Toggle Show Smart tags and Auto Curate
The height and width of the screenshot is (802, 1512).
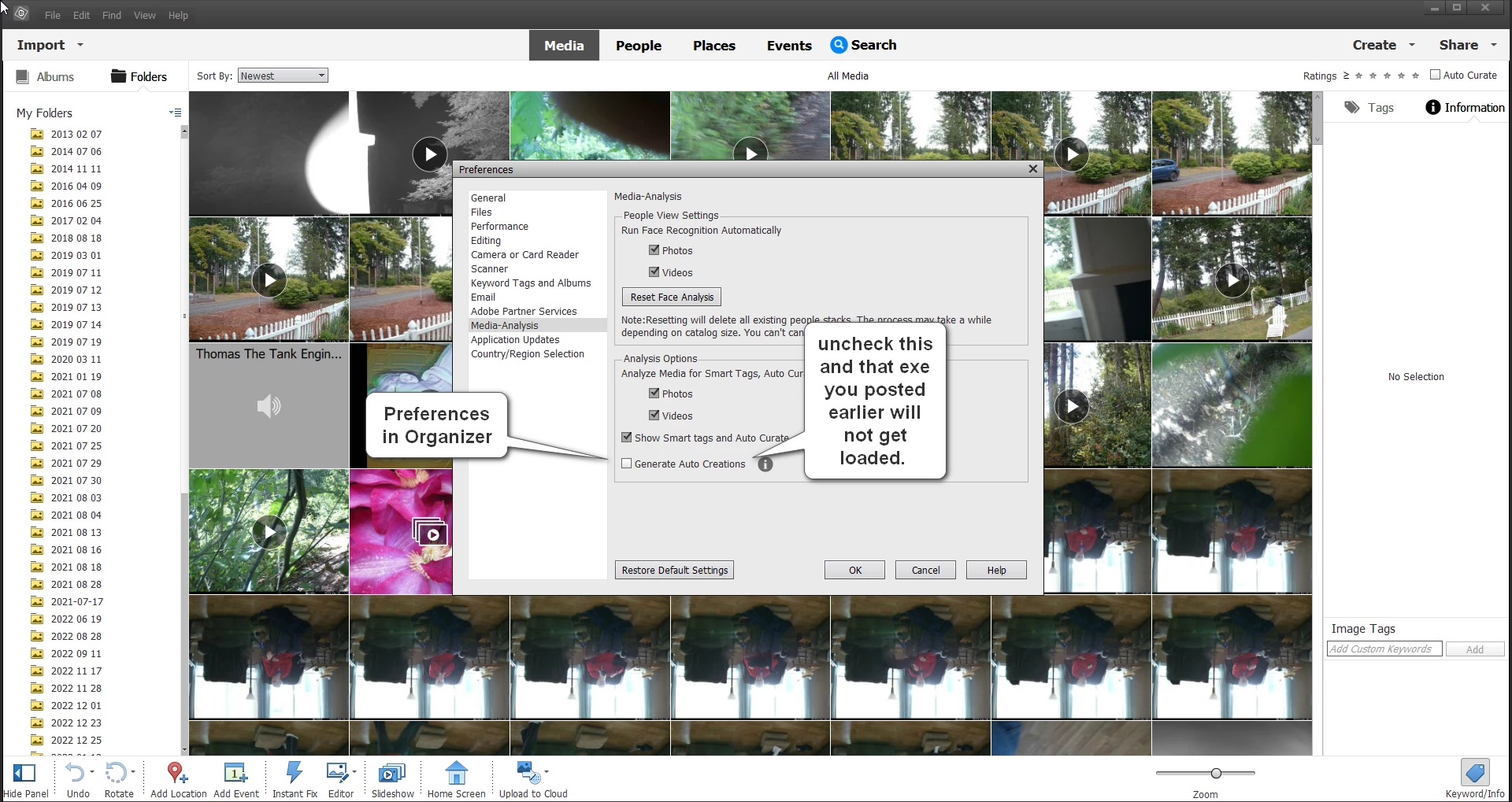click(627, 437)
